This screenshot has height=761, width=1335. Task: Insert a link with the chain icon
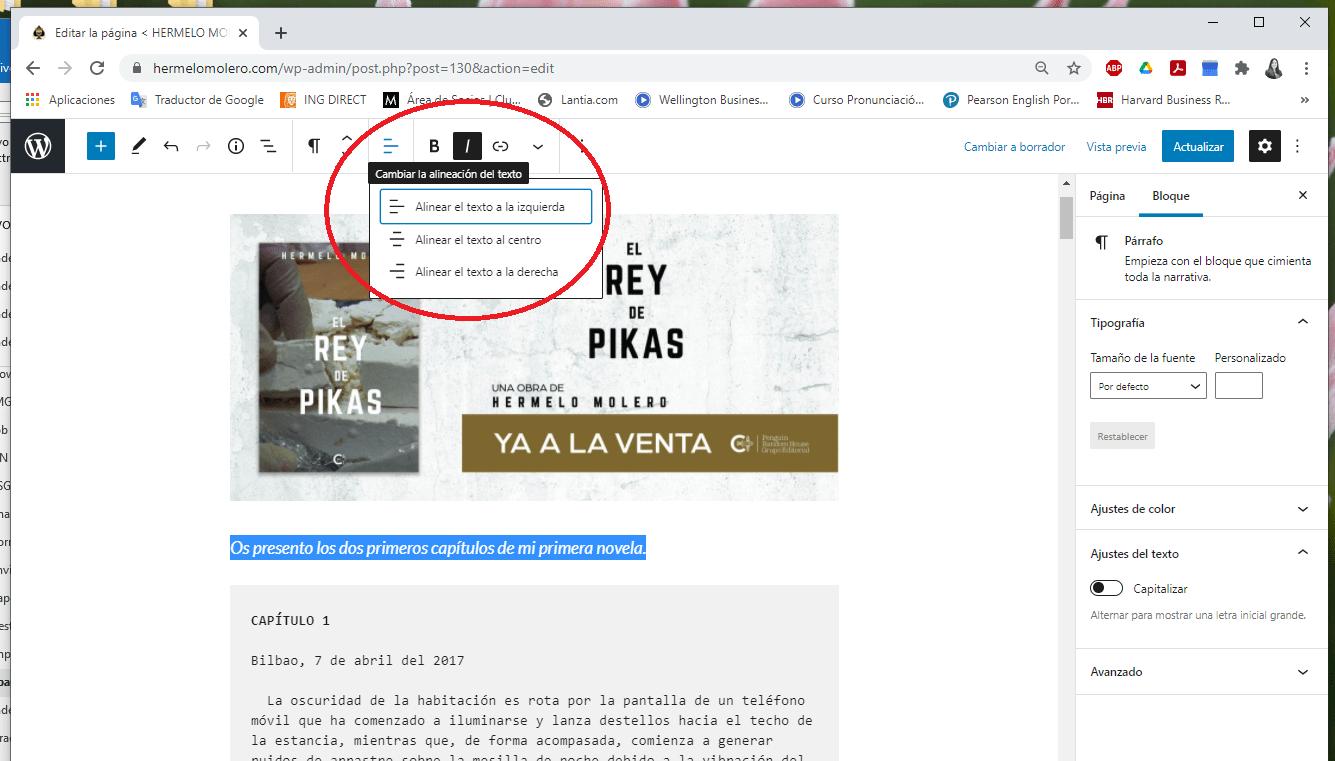coord(501,146)
